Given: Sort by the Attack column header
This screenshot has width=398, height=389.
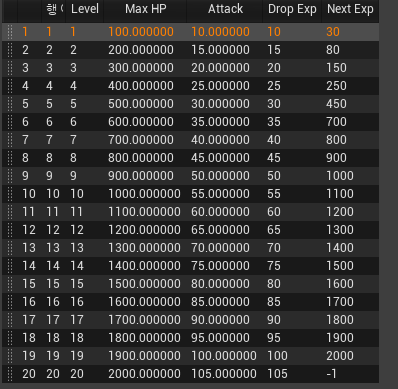Looking at the screenshot, I should pyautogui.click(x=225, y=9).
